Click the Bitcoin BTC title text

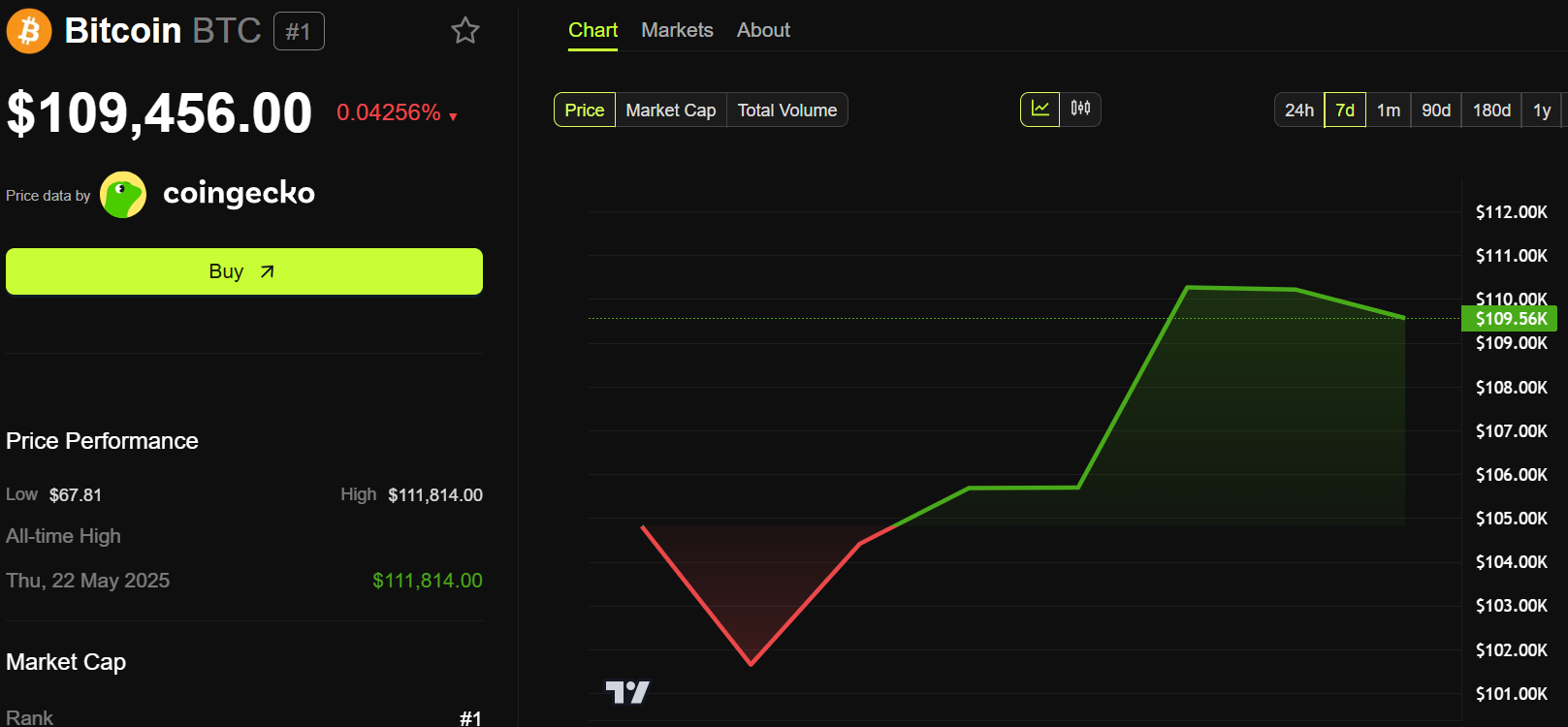coord(163,31)
